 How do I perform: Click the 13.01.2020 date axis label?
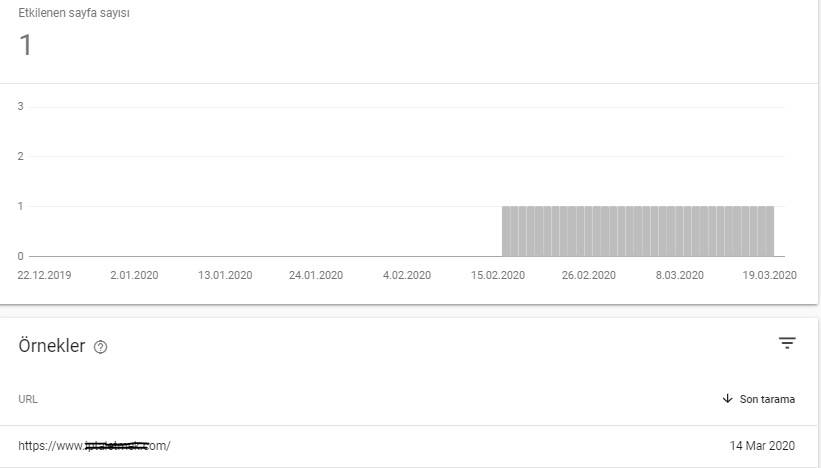click(x=225, y=275)
